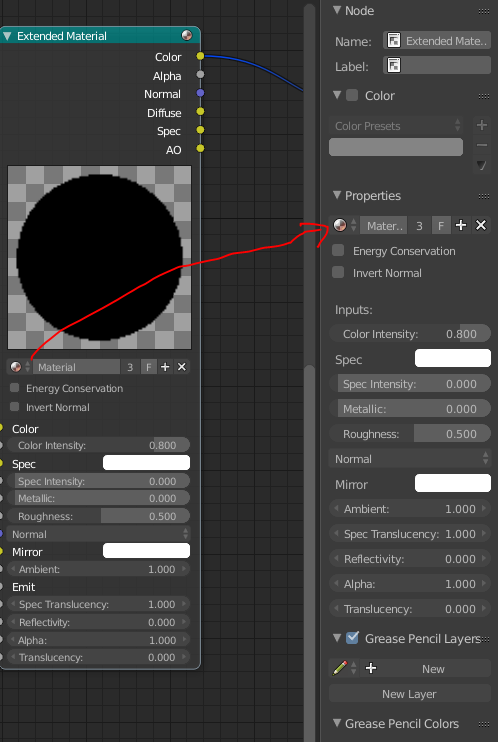Image resolution: width=498 pixels, height=742 pixels.
Task: Click the AO output socket
Action: 200,149
